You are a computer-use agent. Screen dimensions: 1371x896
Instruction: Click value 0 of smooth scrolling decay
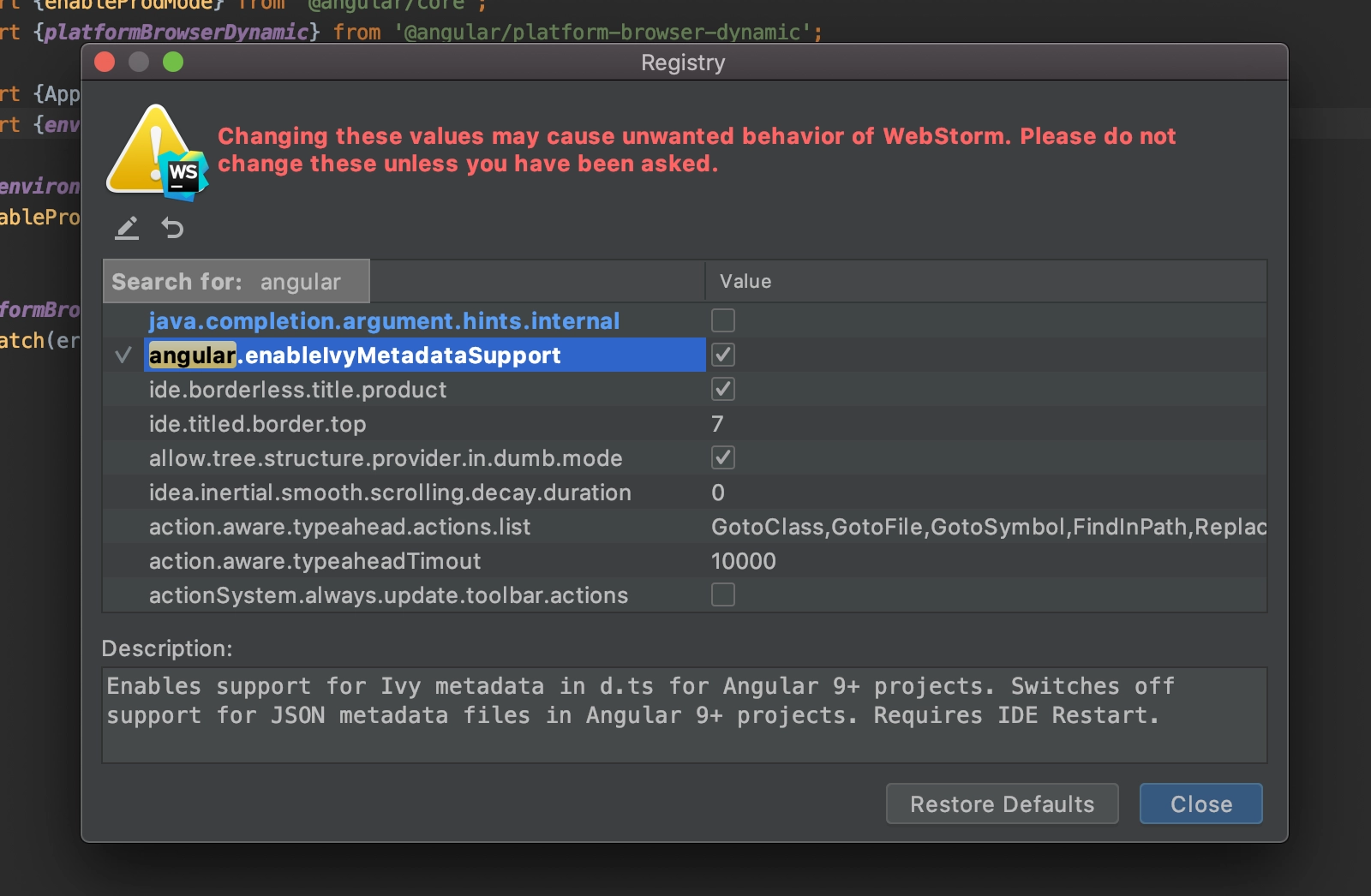pos(718,492)
